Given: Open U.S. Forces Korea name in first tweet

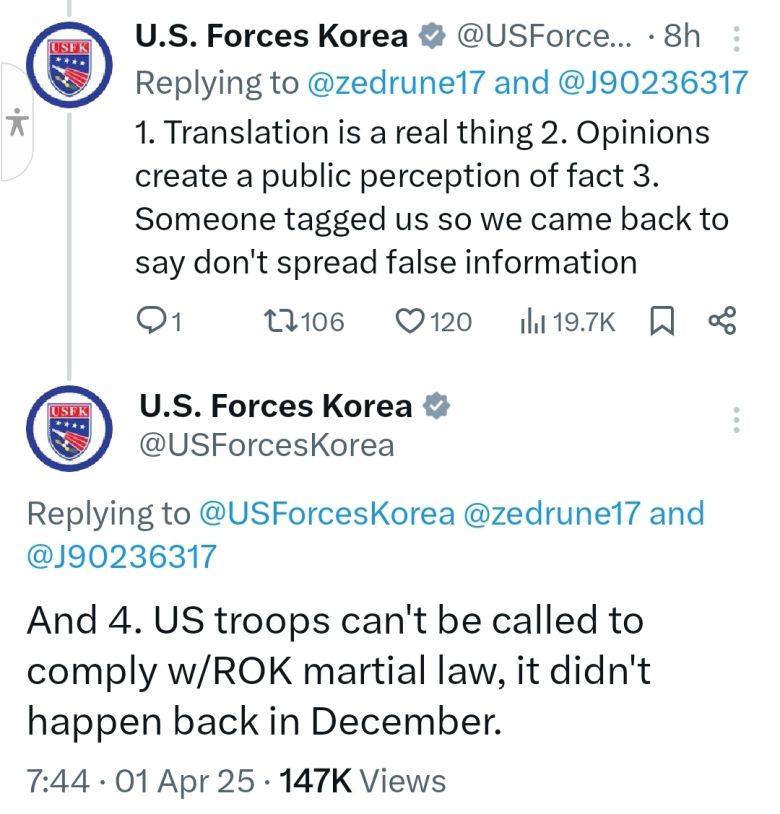Looking at the screenshot, I should pos(272,37).
